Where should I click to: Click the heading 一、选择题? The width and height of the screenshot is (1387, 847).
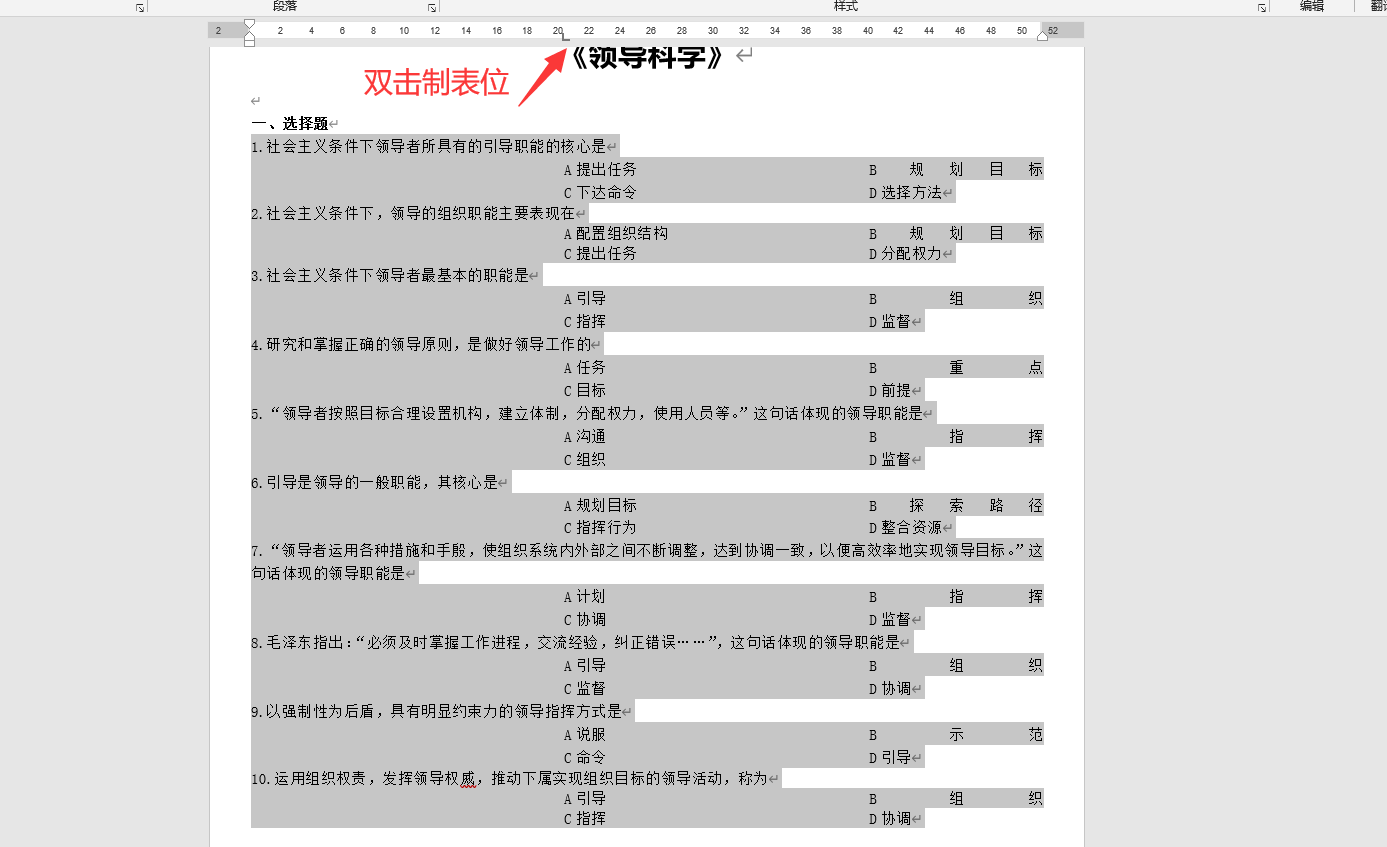coord(290,124)
